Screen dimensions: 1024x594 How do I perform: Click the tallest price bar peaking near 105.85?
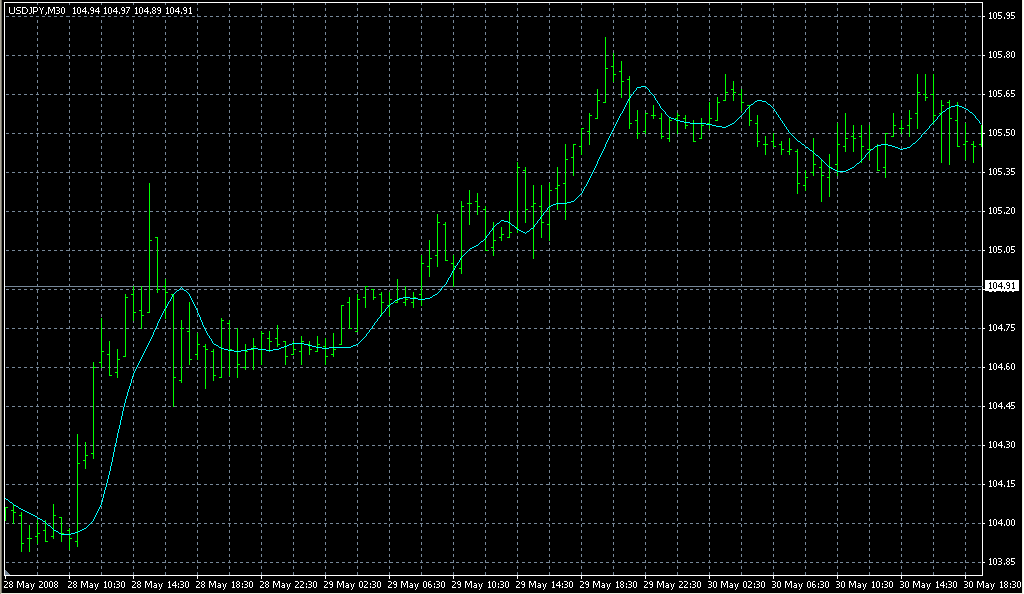pyautogui.click(x=605, y=70)
